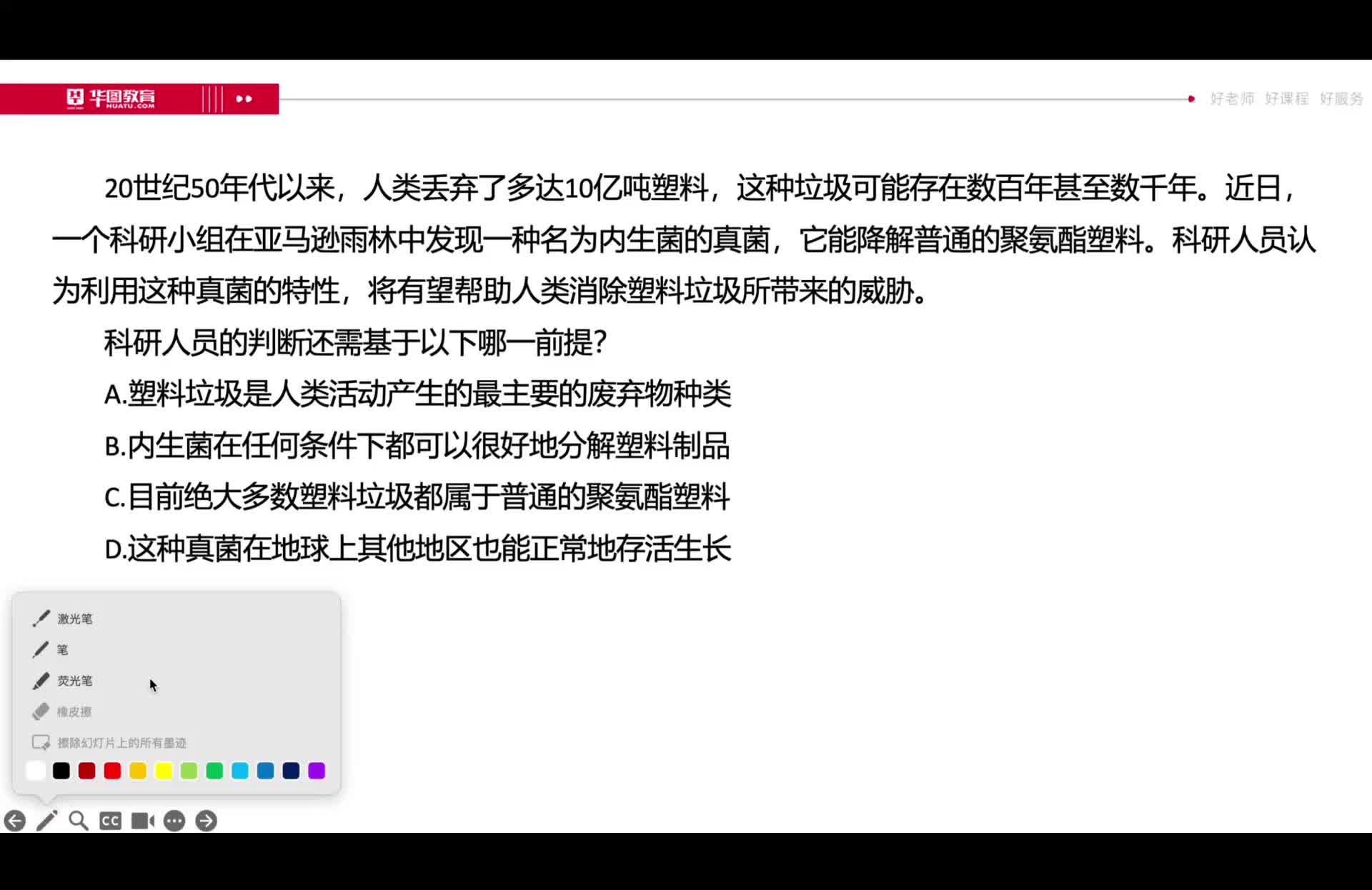The width and height of the screenshot is (1372, 890).
Task: Pick the bright red color swatch
Action: [112, 771]
